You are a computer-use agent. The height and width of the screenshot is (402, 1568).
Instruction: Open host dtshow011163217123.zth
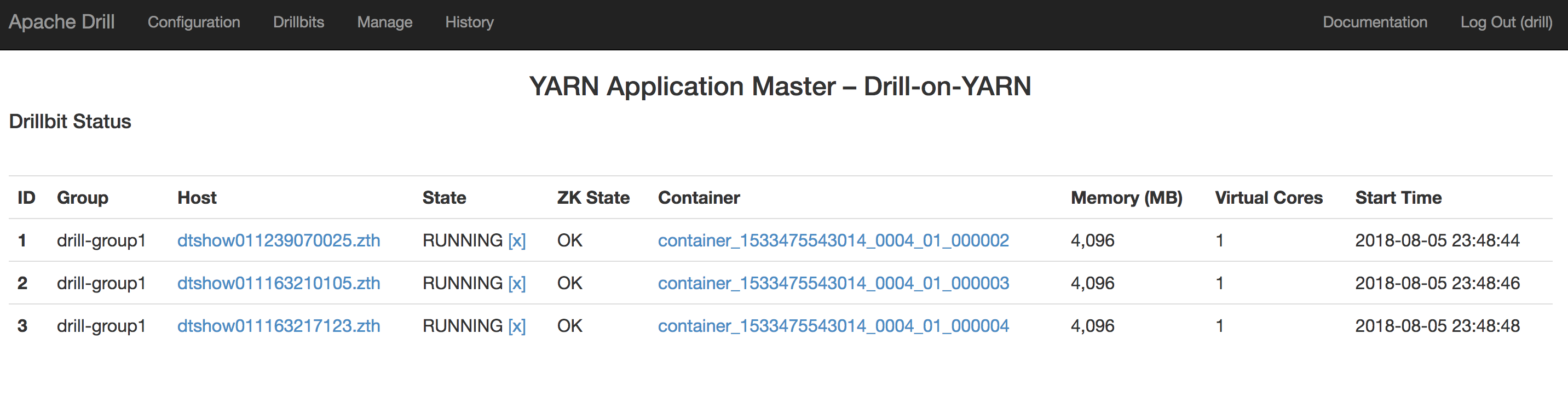[x=278, y=326]
